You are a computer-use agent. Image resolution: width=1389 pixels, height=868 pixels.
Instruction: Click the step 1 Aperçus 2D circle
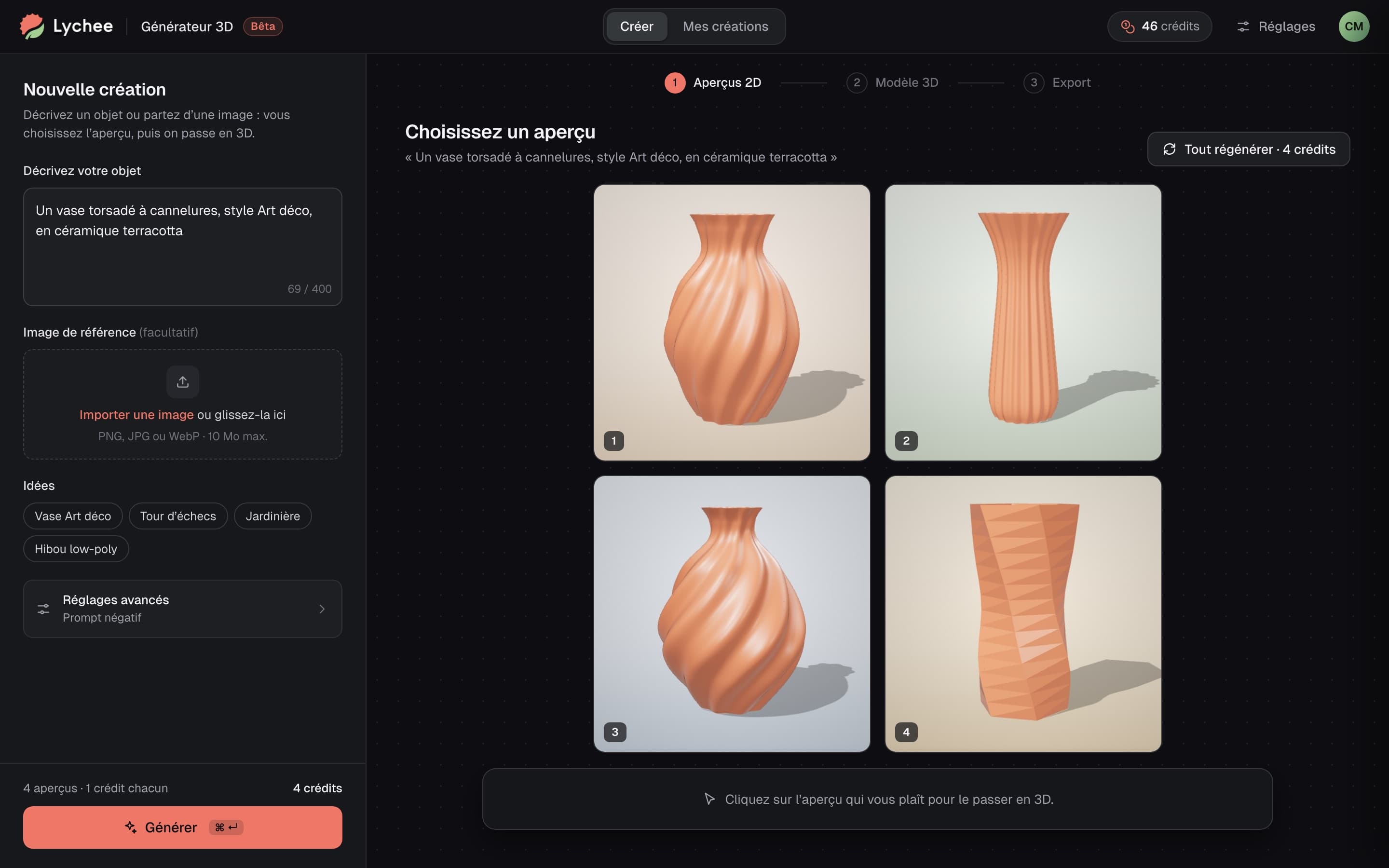(x=675, y=82)
